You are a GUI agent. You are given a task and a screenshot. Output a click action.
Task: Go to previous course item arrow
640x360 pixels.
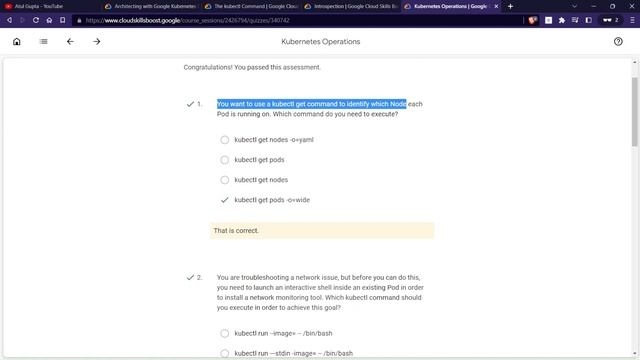70,42
